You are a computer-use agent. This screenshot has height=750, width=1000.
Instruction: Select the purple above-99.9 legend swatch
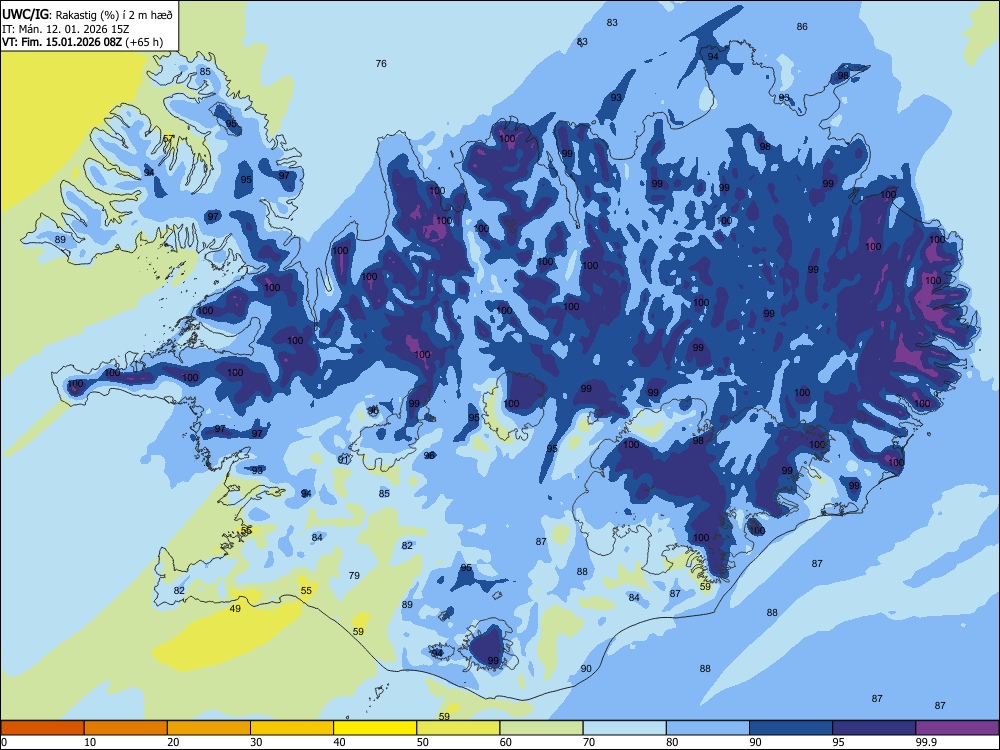957,728
